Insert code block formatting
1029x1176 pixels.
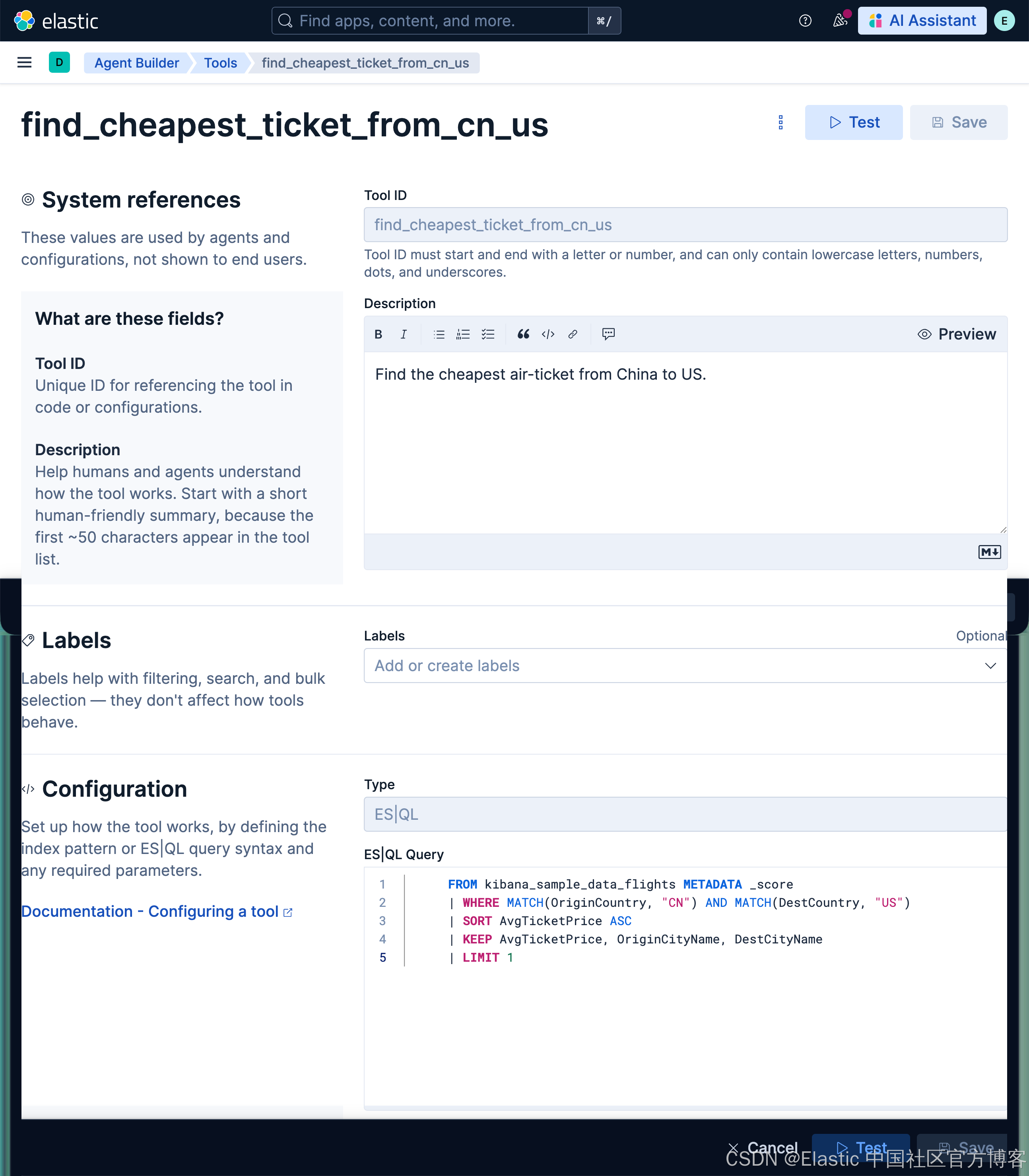pos(548,334)
